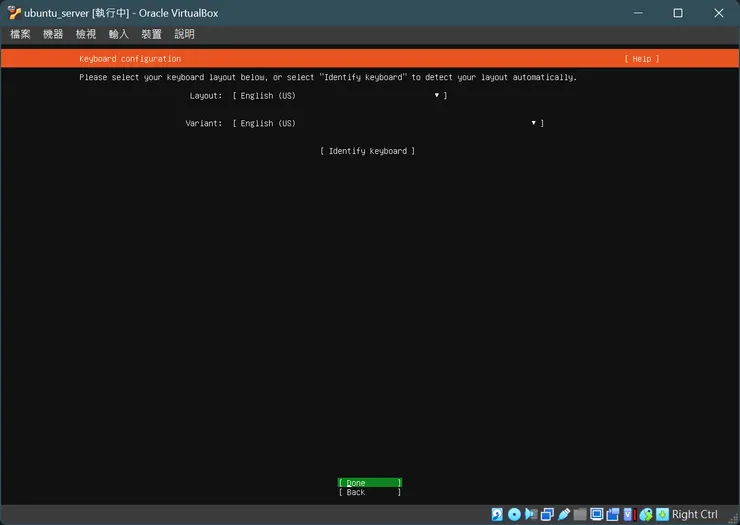
Task: Go back using the Back button
Action: [370, 492]
